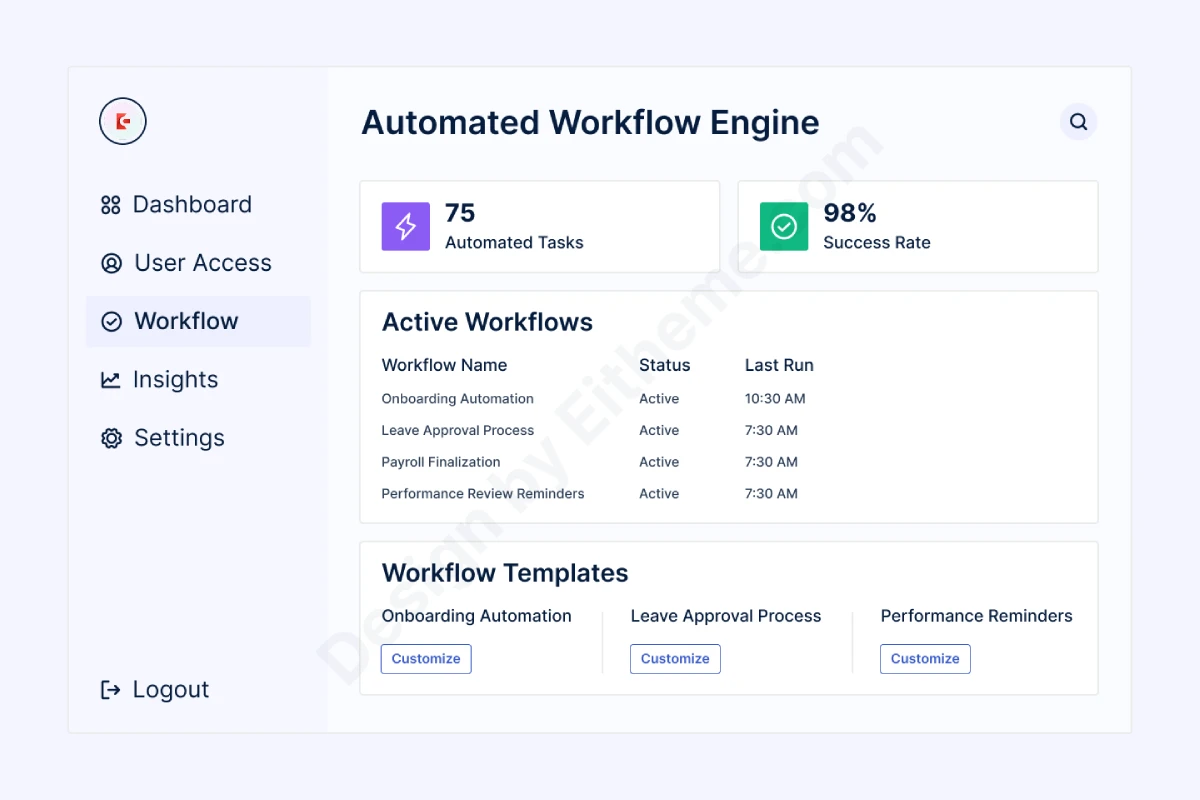1200x800 pixels.
Task: Click the Insights chart icon
Action: (111, 380)
